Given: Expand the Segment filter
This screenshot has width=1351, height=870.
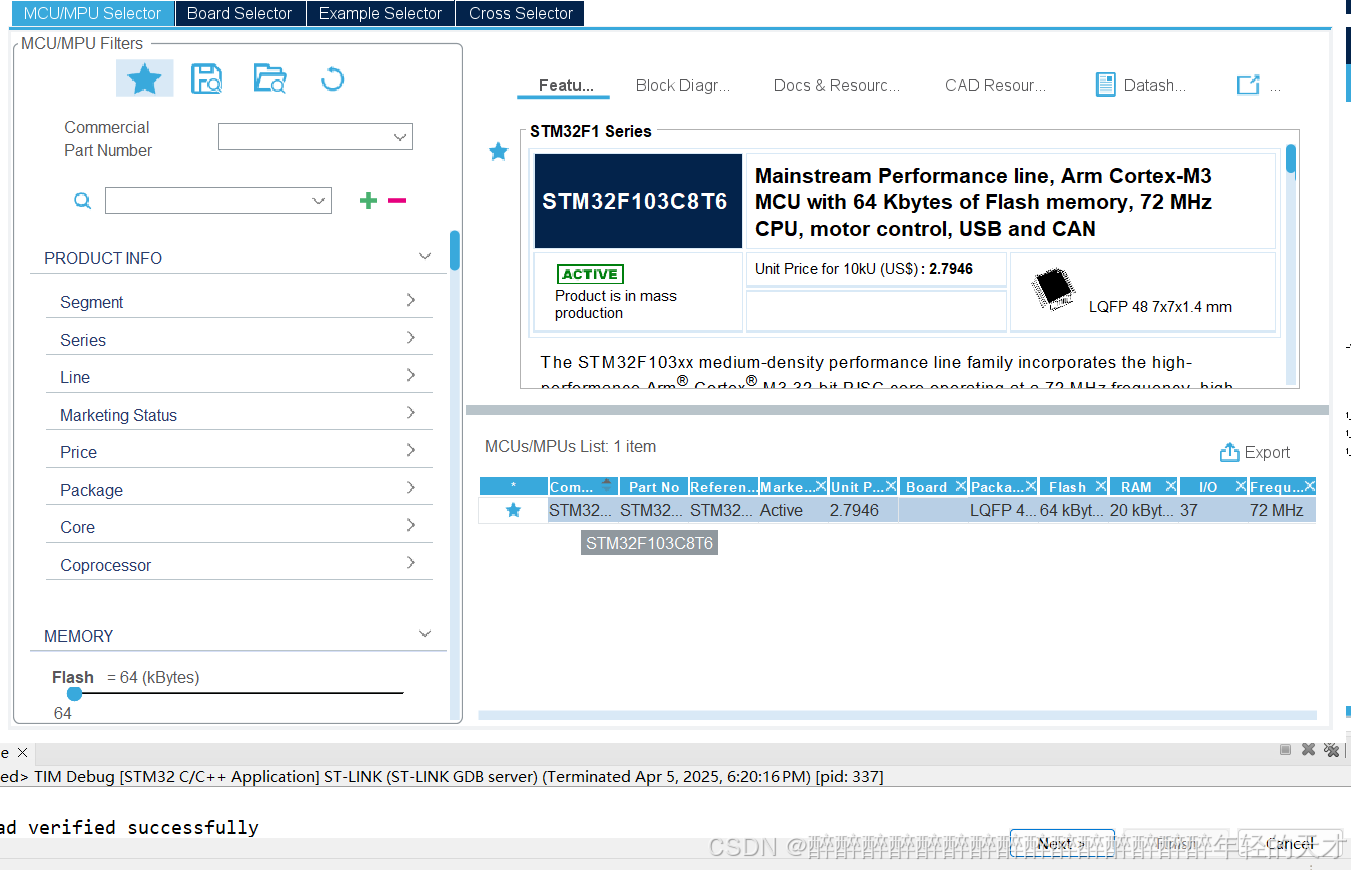Looking at the screenshot, I should tap(410, 300).
